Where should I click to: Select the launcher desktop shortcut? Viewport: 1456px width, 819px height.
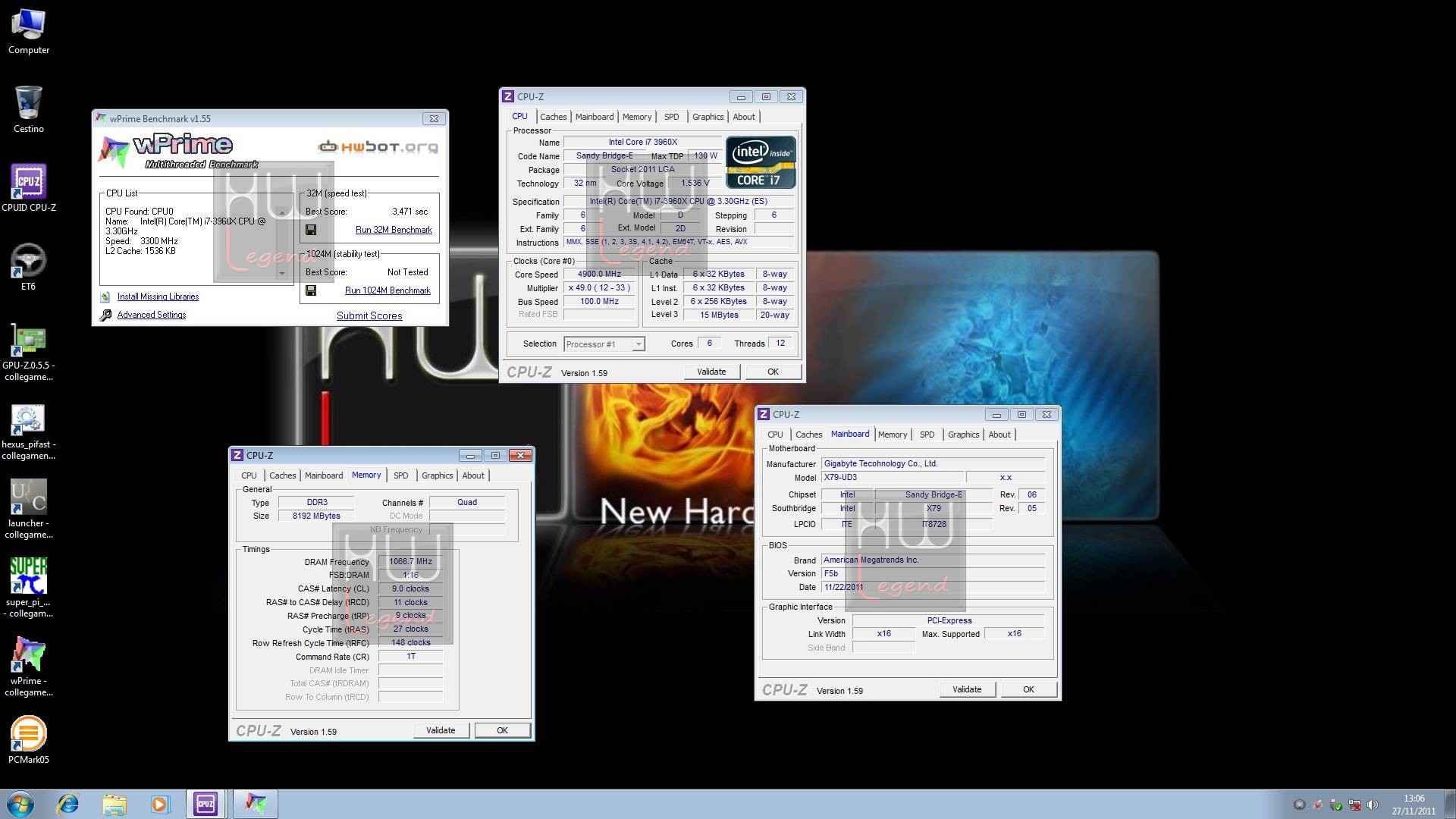coord(29,510)
